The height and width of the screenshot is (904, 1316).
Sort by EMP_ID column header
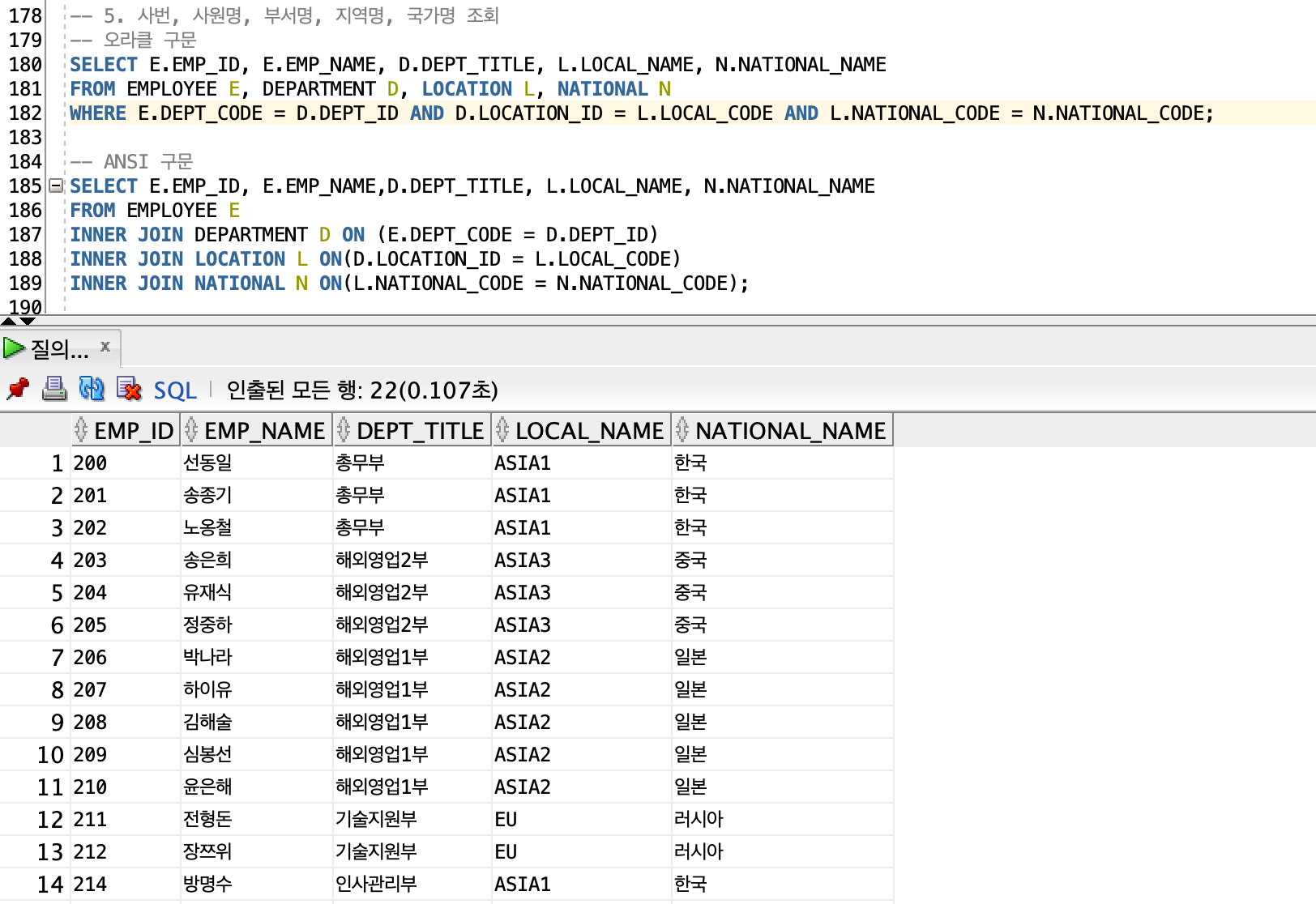click(x=126, y=430)
